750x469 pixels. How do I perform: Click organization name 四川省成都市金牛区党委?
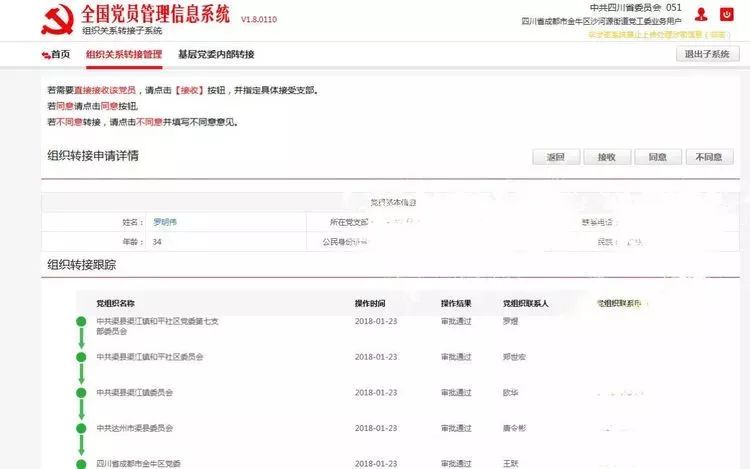click(139, 463)
